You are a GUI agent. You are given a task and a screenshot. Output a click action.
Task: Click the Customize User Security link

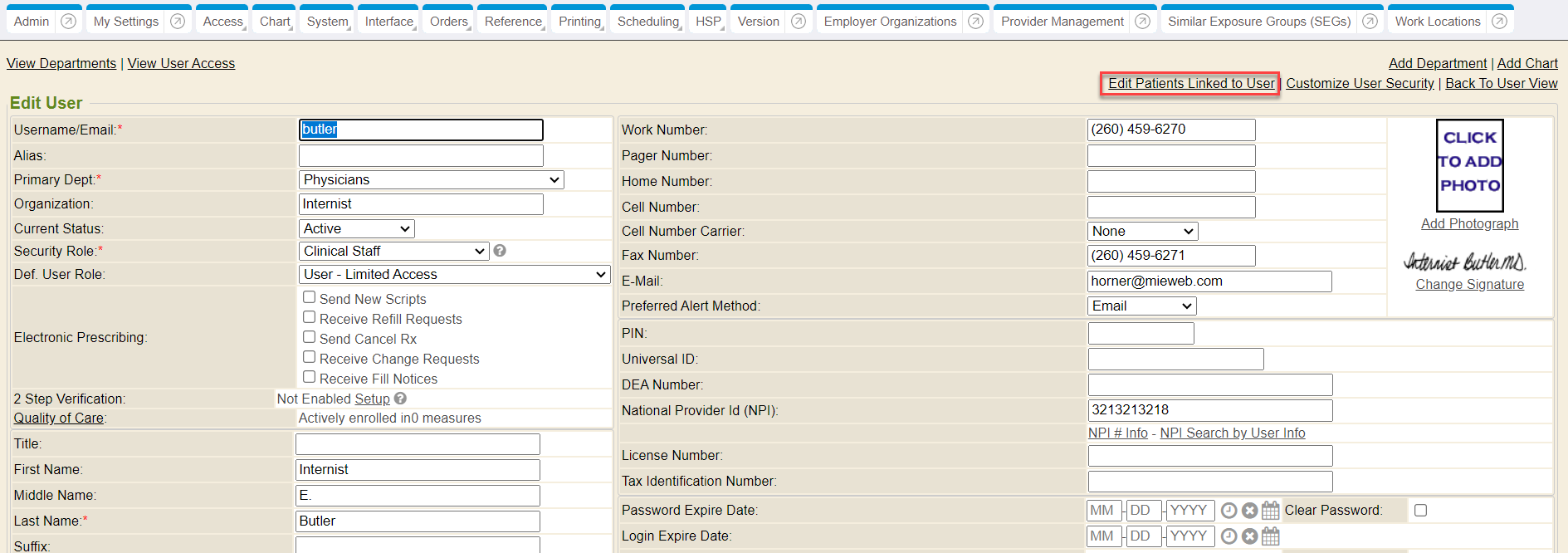[x=1360, y=84]
